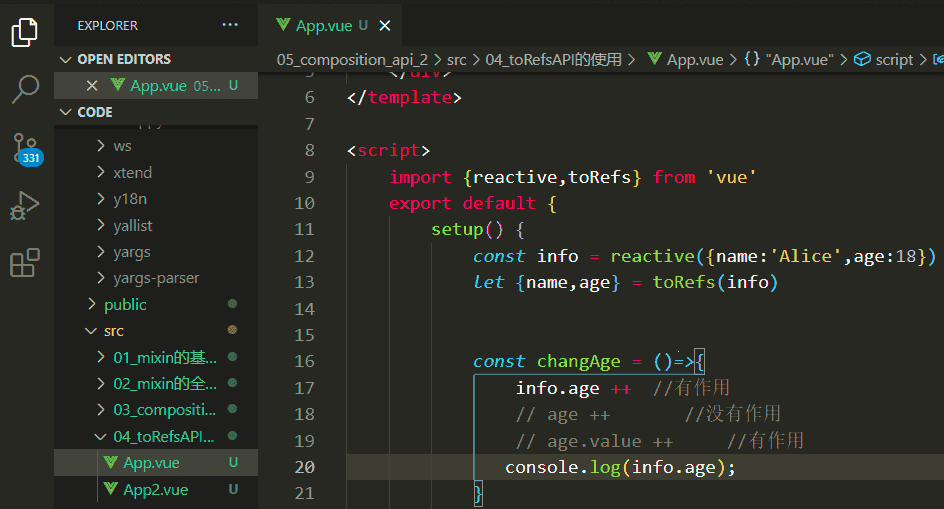This screenshot has width=944, height=509.
Task: Open Source Control view with 331 badge
Action: click(x=26, y=150)
